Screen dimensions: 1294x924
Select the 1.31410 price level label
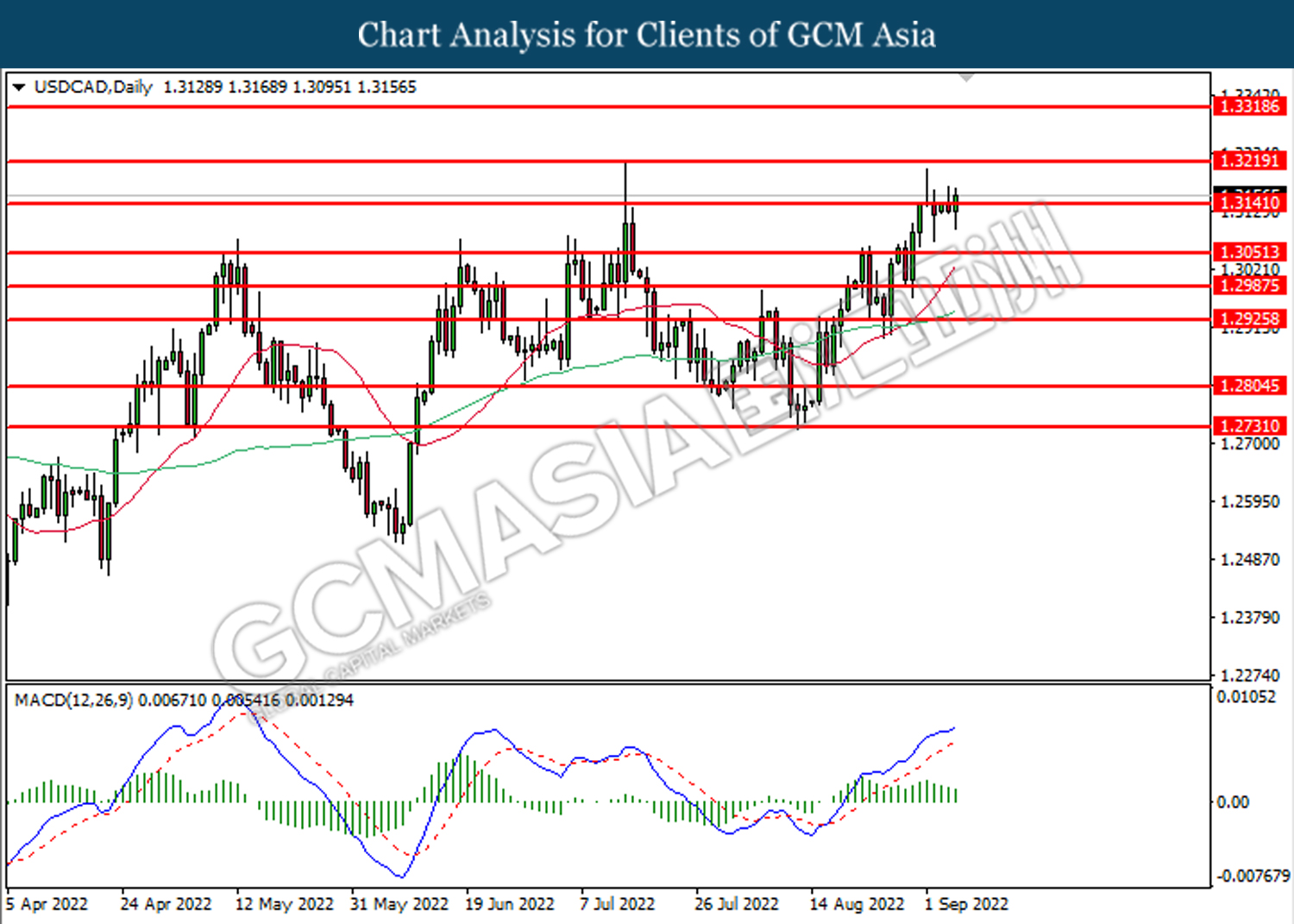point(1249,204)
